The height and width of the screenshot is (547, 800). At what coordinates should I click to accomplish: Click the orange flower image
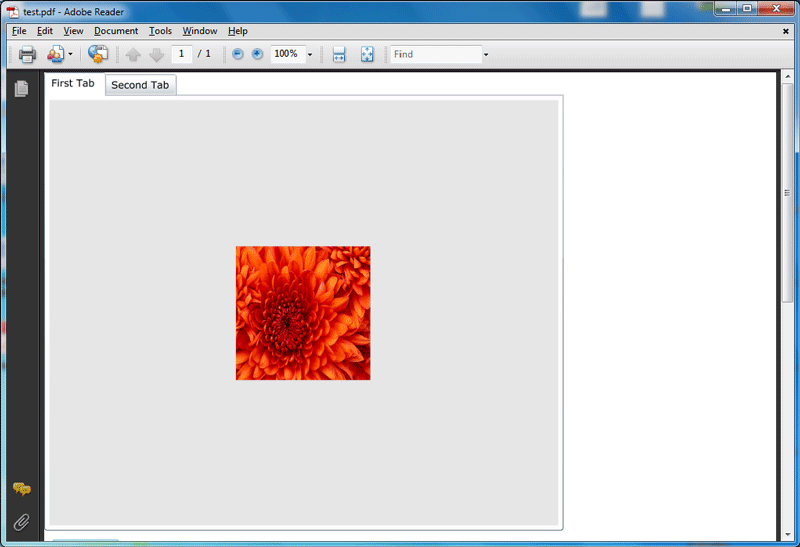[x=303, y=313]
